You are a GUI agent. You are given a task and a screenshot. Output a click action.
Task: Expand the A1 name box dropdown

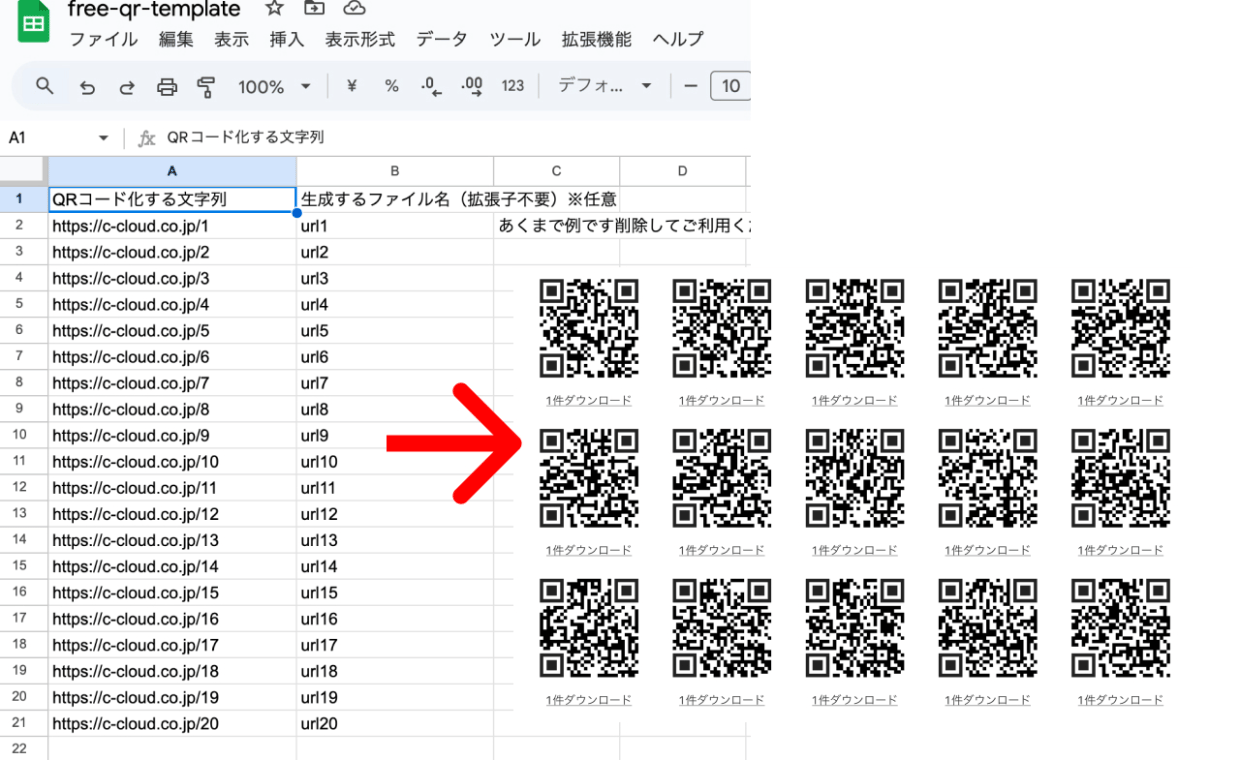103,138
